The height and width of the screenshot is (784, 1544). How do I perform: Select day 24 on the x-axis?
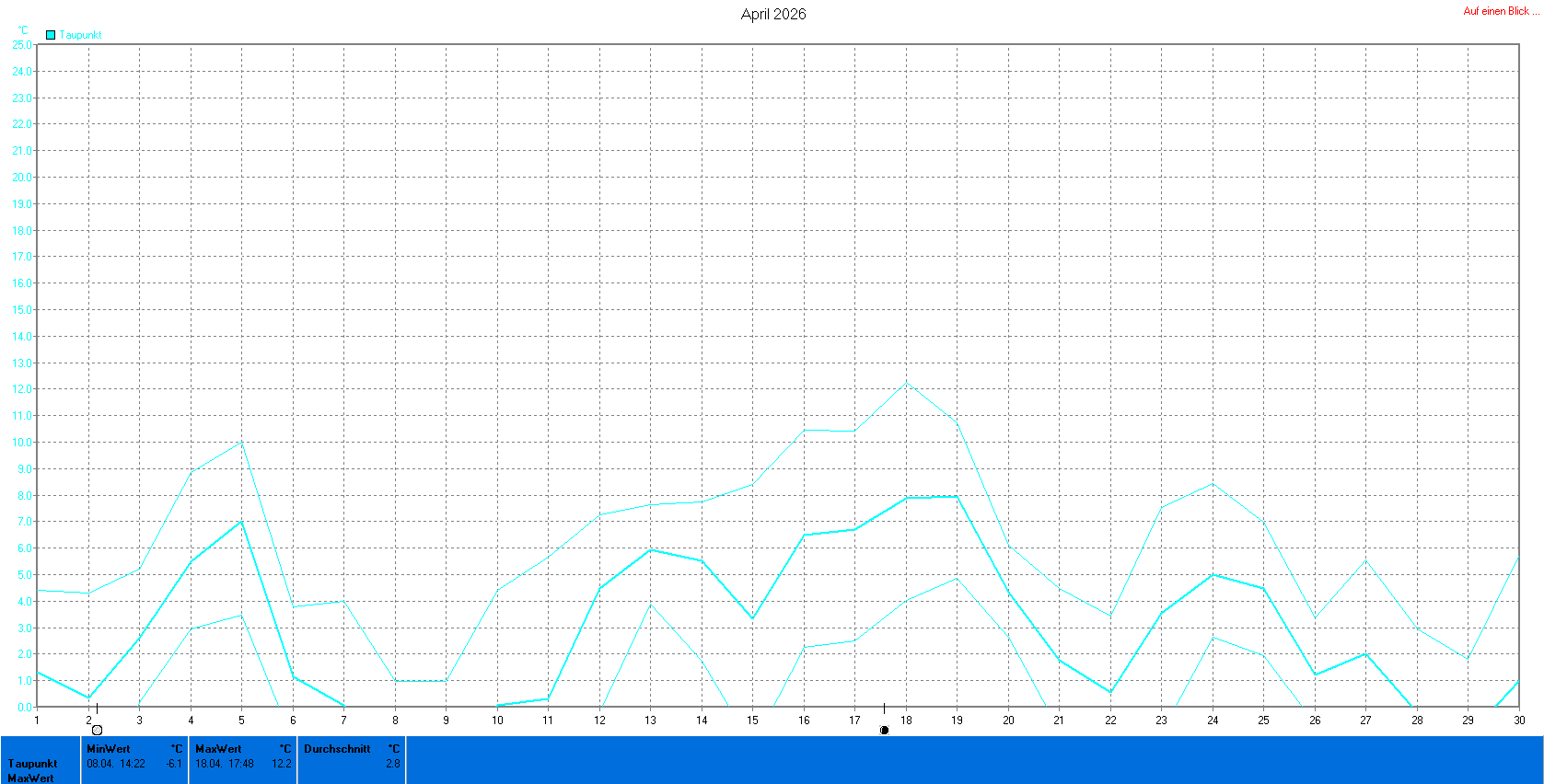coord(1213,721)
